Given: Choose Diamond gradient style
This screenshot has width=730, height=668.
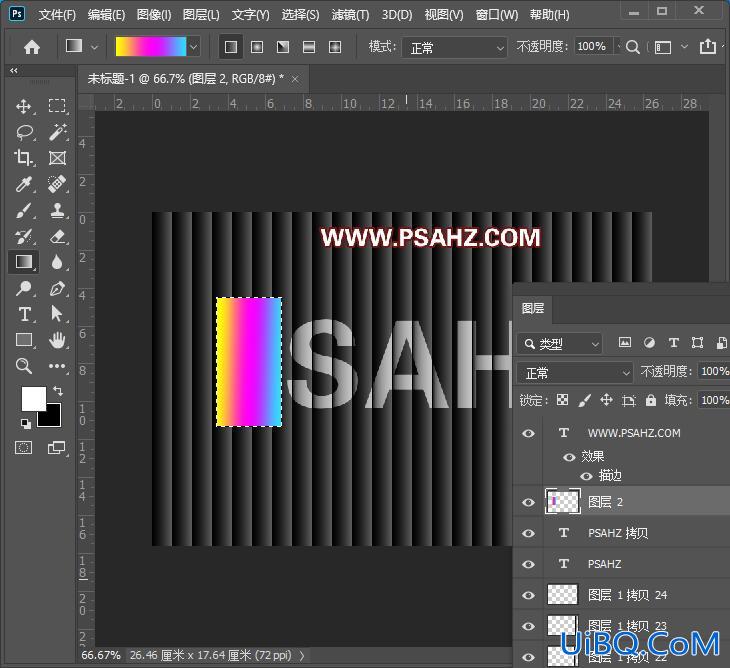Looking at the screenshot, I should coord(335,47).
